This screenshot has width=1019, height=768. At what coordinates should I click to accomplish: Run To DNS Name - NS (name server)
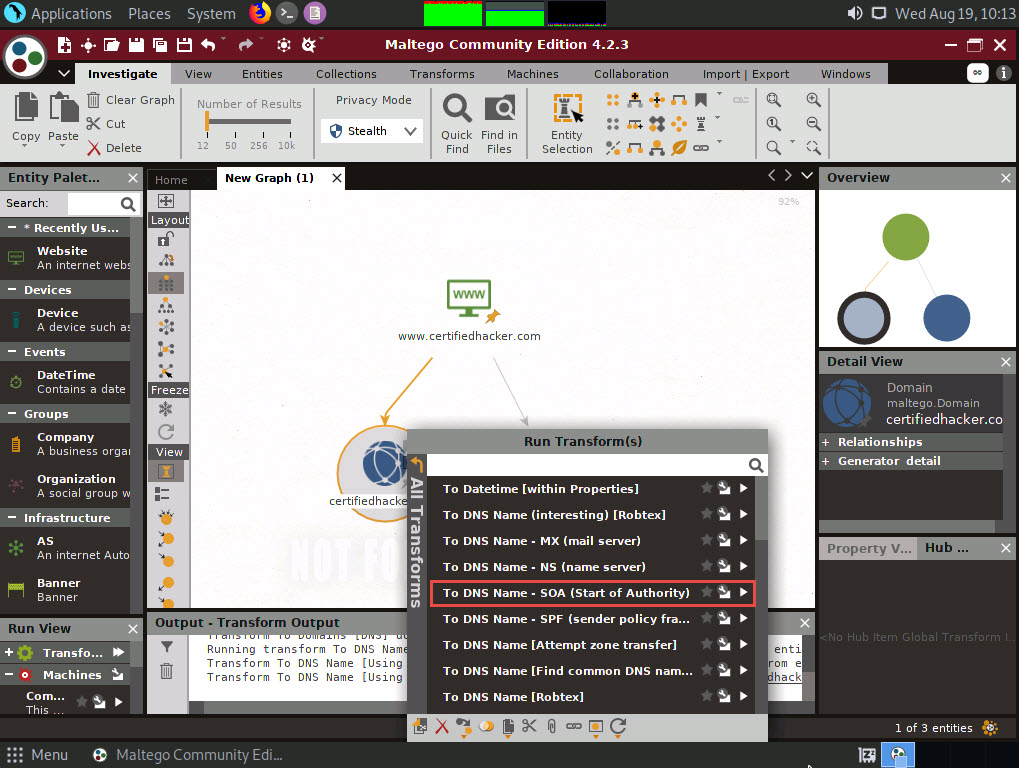pyautogui.click(x=743, y=566)
